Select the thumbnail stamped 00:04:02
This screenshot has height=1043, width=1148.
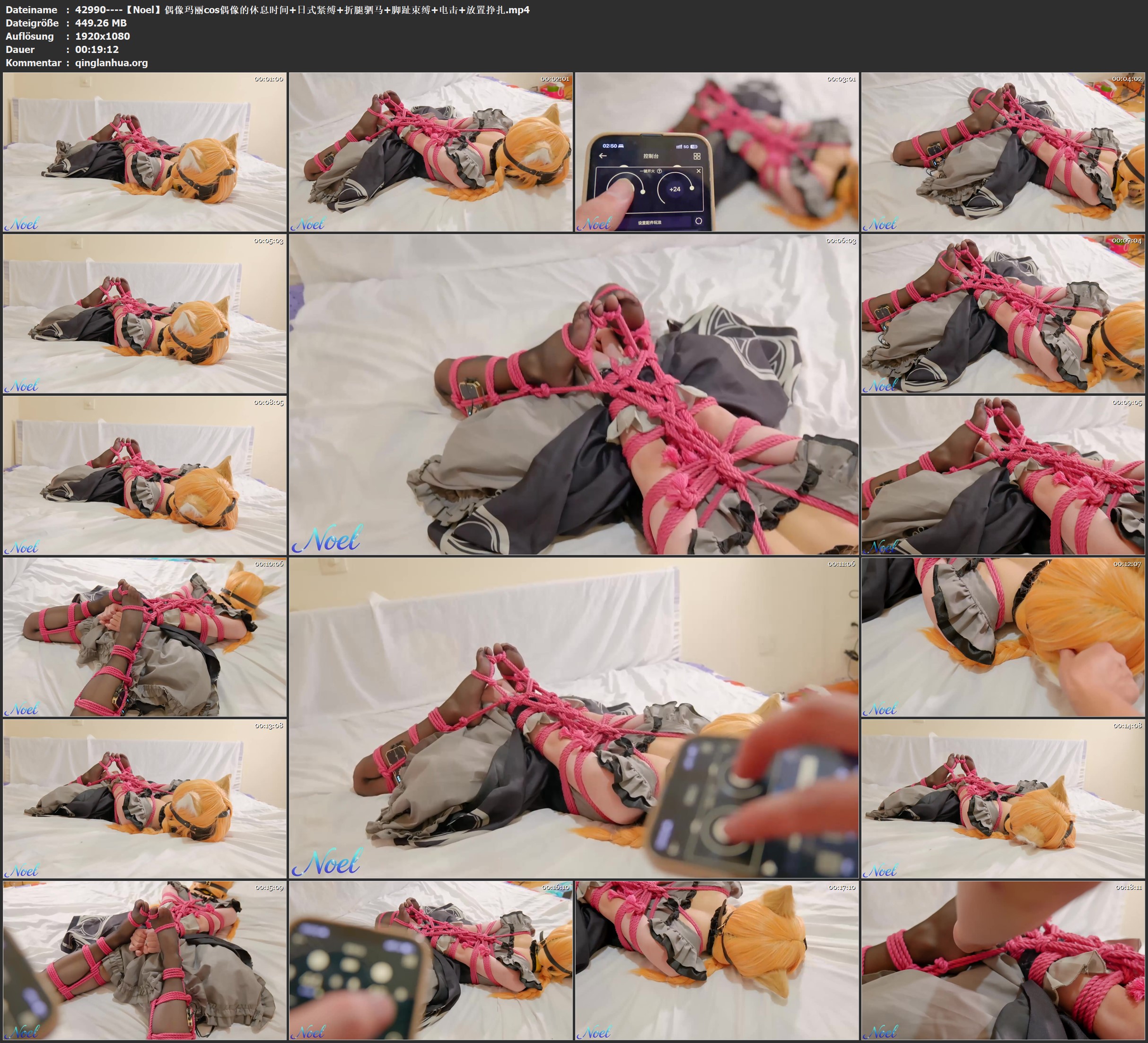pyautogui.click(x=1003, y=151)
